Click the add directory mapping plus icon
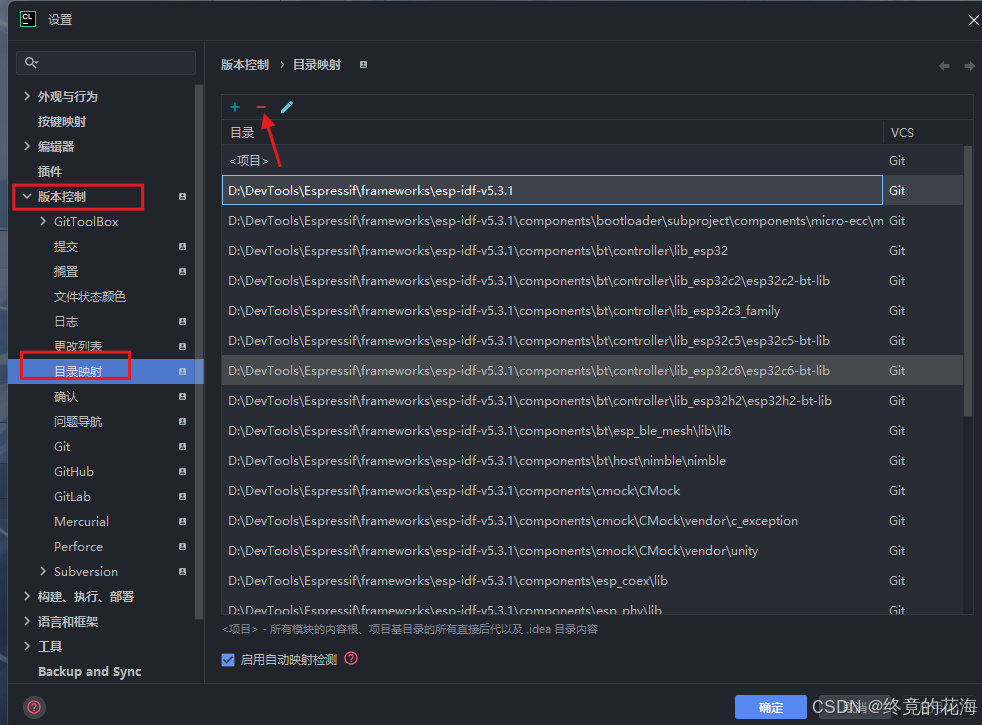The height and width of the screenshot is (725, 982). tap(235, 107)
